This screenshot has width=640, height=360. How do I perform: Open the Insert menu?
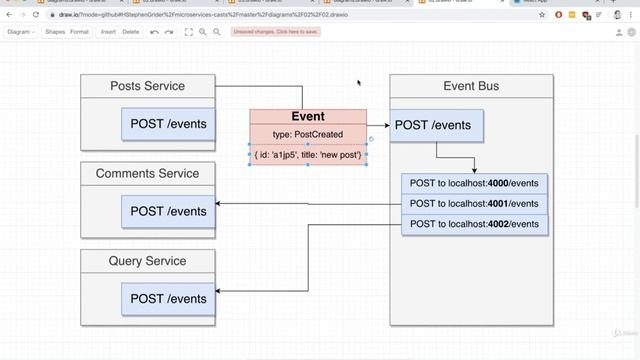pos(108,32)
